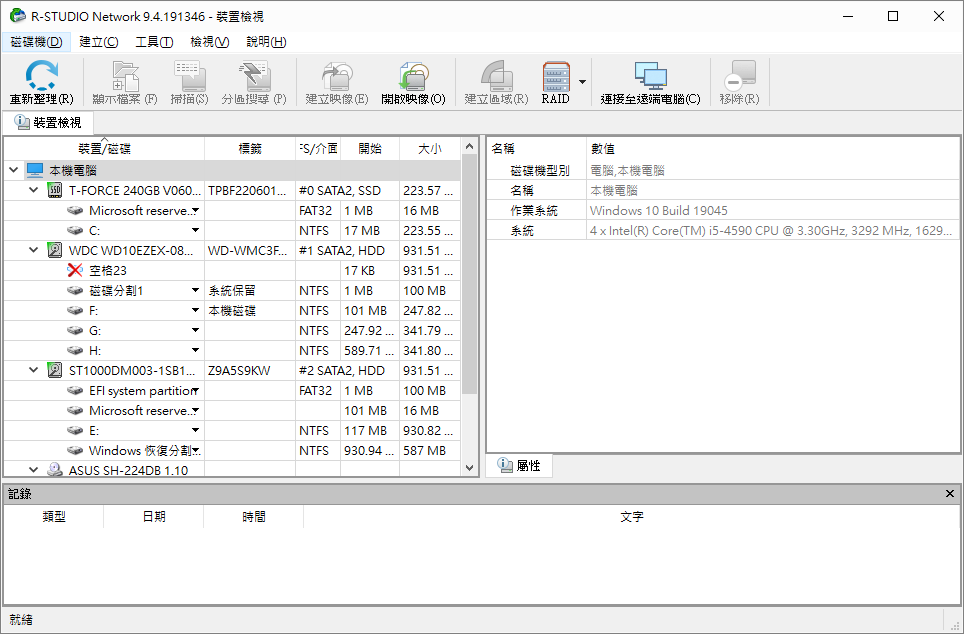The width and height of the screenshot is (964, 634).
Task: Open the dropdown arrow on the E: row
Action: click(x=196, y=430)
